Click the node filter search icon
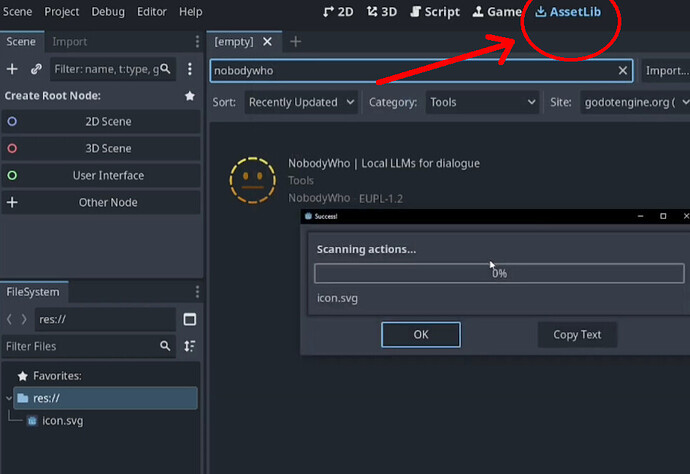 pos(165,69)
